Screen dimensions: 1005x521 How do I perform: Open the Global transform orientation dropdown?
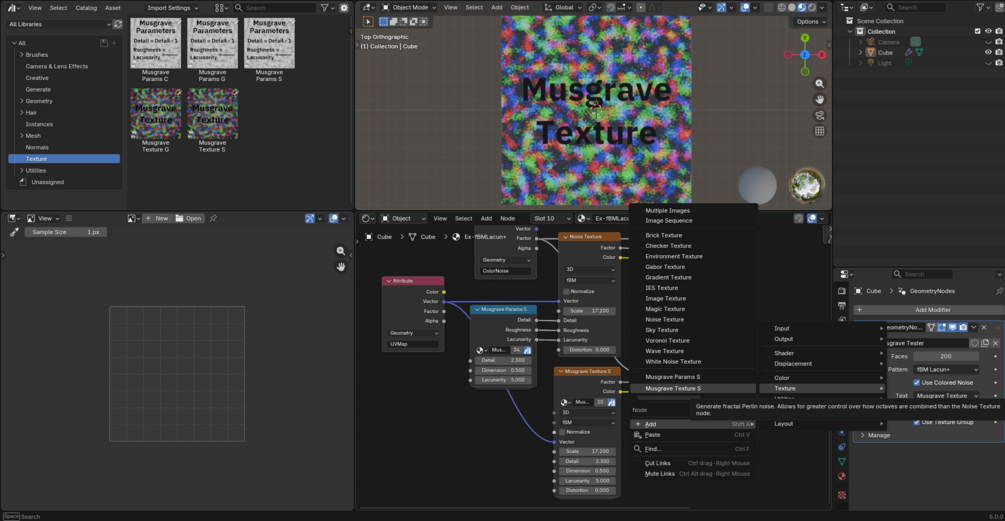(563, 8)
